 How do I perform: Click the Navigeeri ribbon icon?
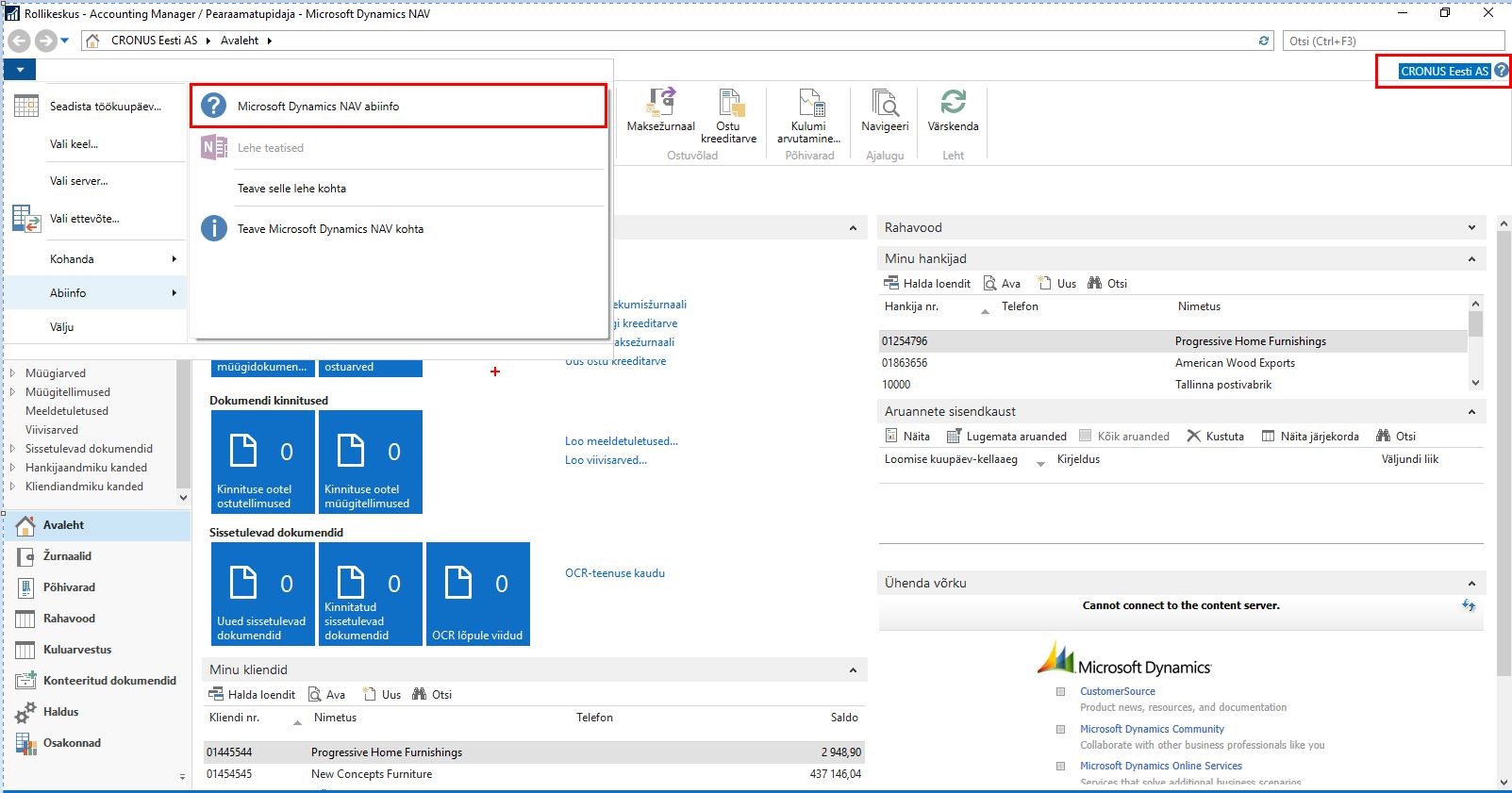885,110
